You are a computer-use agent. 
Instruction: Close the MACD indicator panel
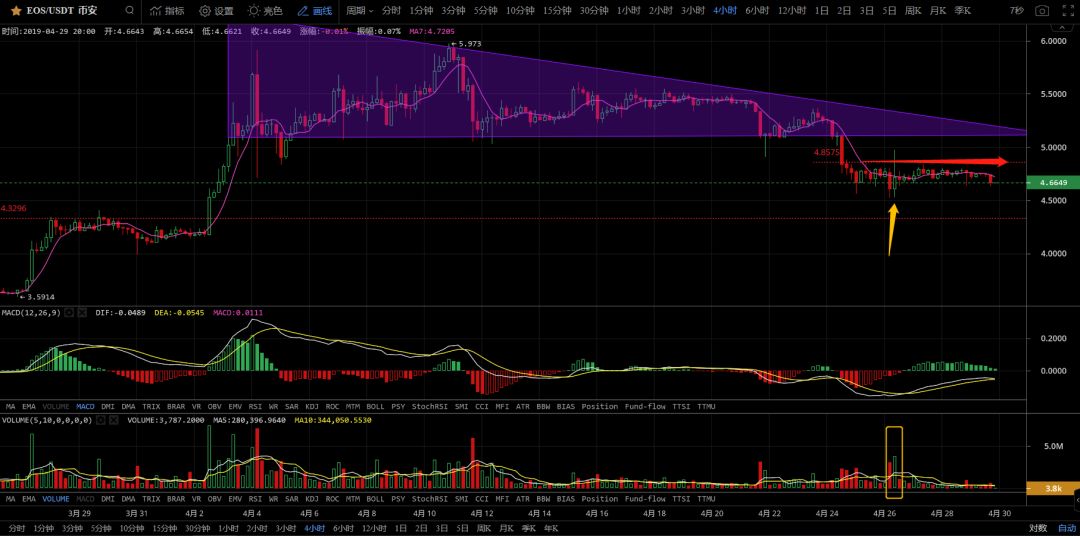[82, 313]
